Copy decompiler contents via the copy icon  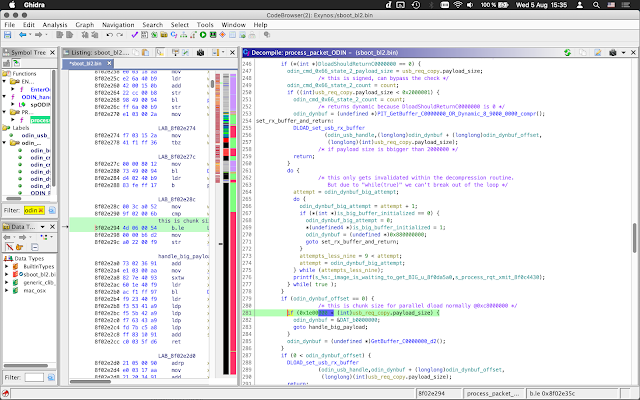tap(583, 53)
